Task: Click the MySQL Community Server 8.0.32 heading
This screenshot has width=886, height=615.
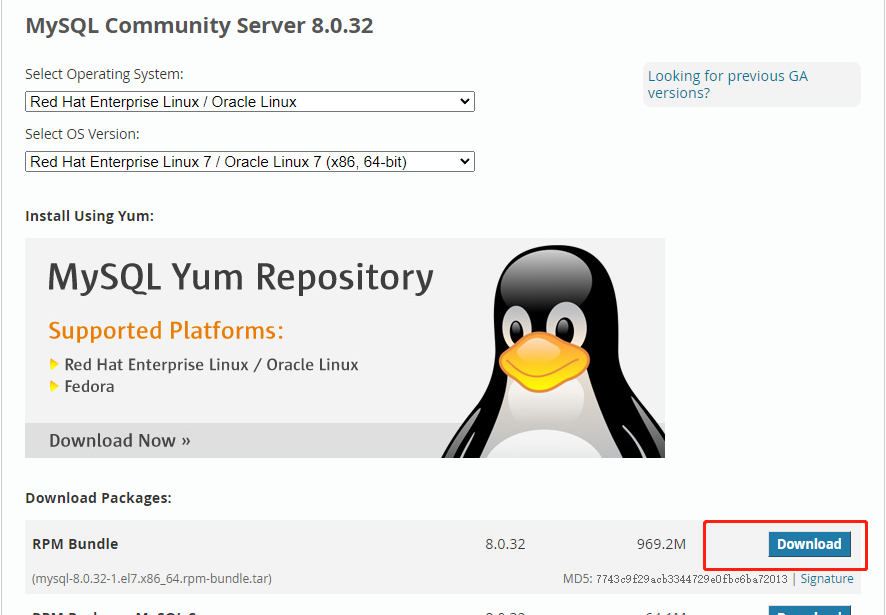Action: tap(199, 25)
